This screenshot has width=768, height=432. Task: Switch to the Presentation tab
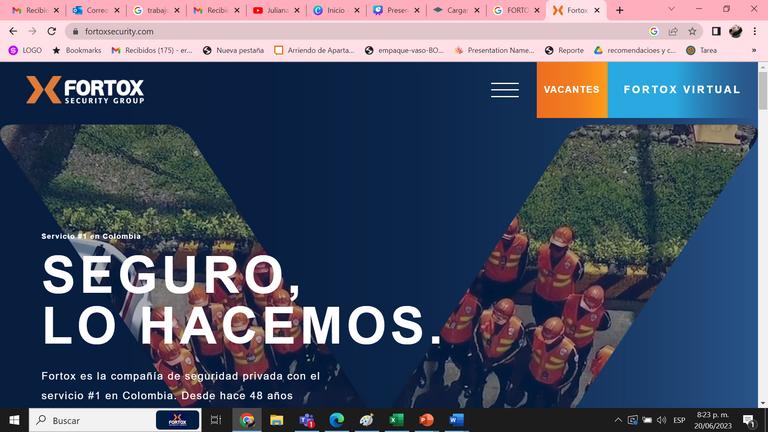(396, 10)
